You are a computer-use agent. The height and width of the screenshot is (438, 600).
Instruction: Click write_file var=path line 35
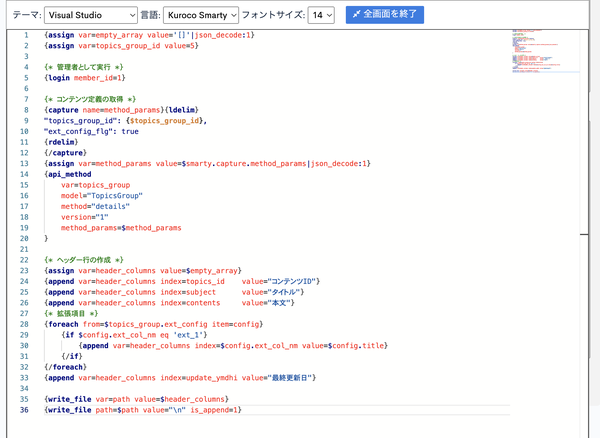point(136,399)
